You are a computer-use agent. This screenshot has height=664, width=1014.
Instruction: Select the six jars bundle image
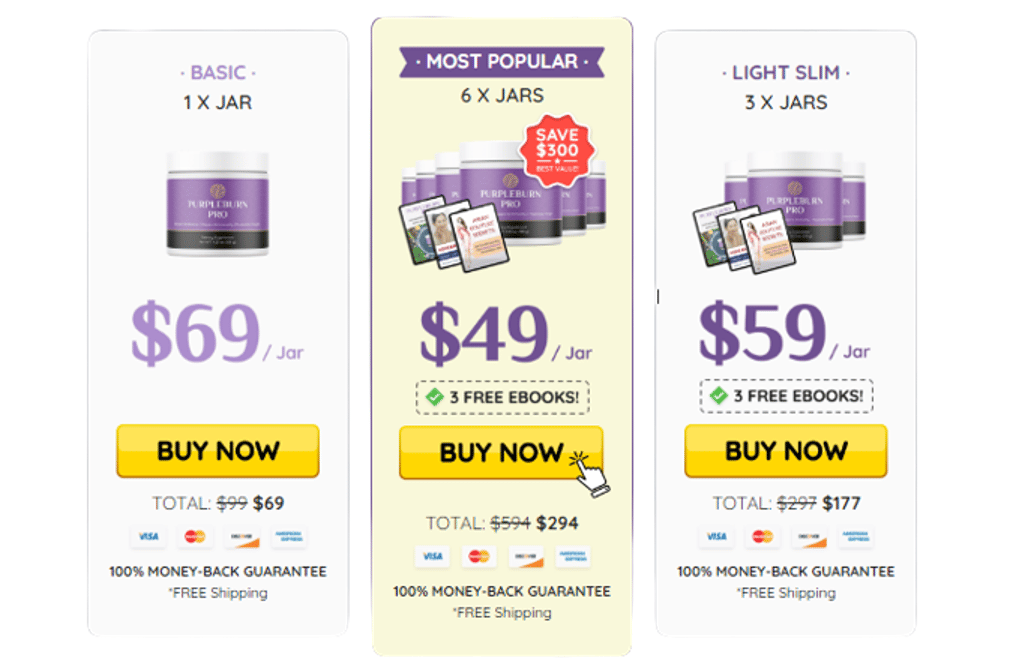(503, 206)
